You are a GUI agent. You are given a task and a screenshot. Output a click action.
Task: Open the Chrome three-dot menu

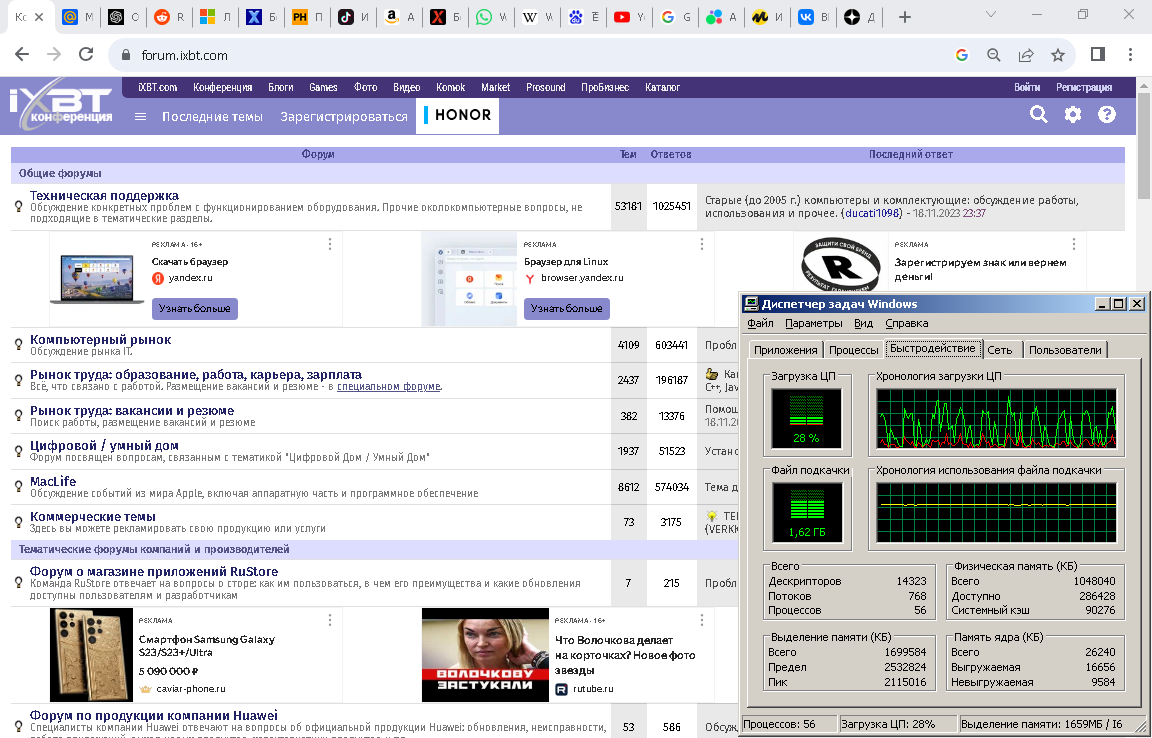tap(1130, 55)
